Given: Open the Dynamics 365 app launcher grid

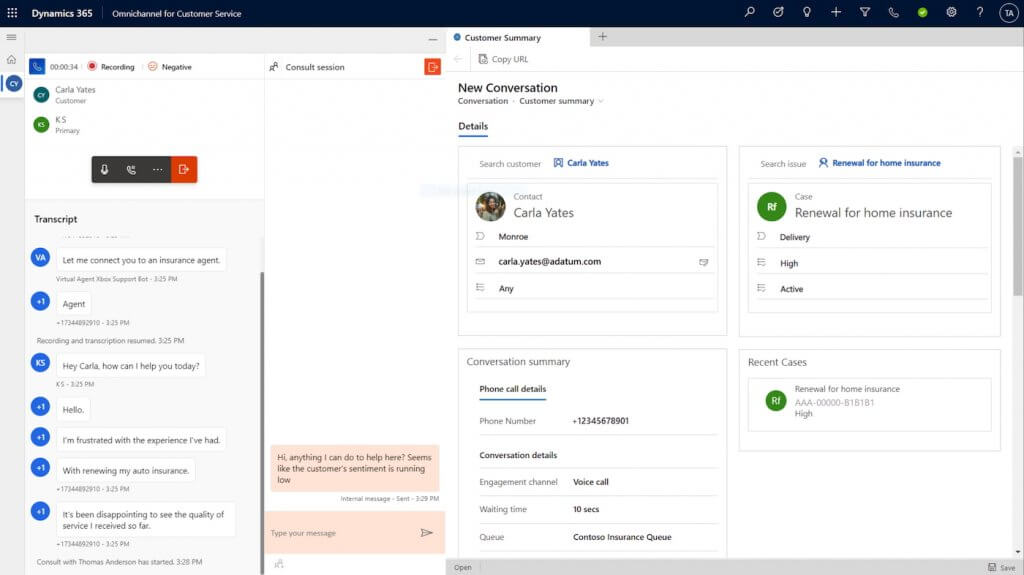Looking at the screenshot, I should tap(12, 13).
